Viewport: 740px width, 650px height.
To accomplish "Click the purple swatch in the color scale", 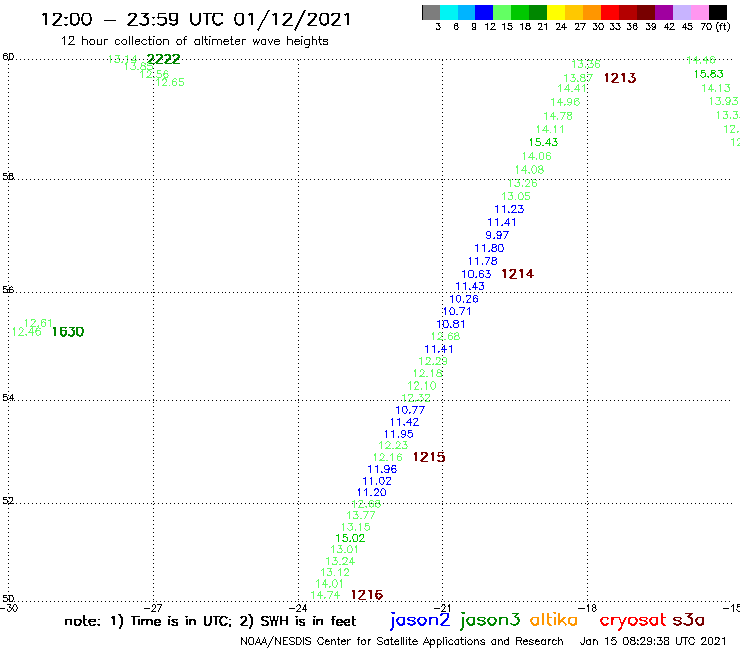I will tap(664, 12).
